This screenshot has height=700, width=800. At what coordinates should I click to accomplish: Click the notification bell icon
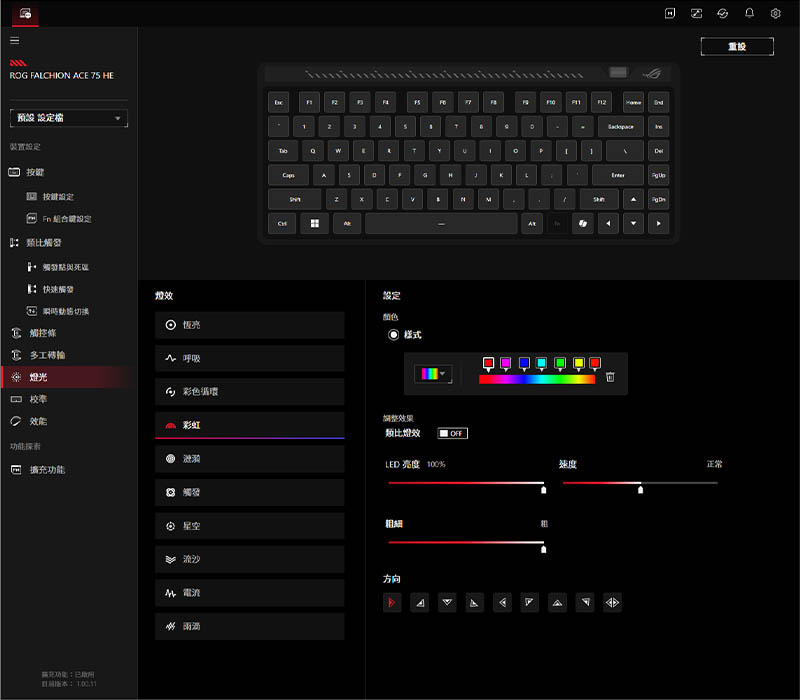click(x=750, y=13)
